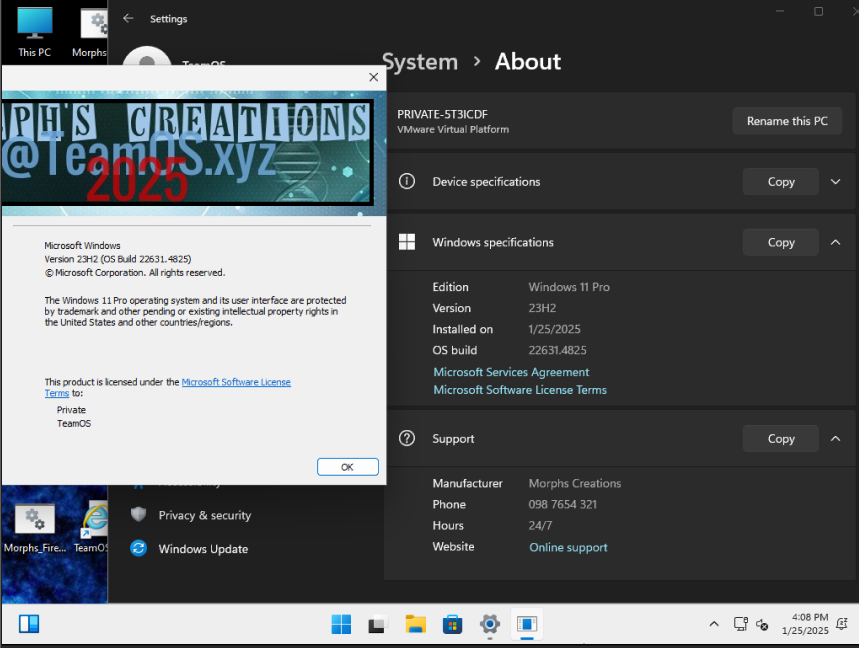Image resolution: width=859 pixels, height=648 pixels.
Task: Click the Windows Update sync icon
Action: coord(139,548)
